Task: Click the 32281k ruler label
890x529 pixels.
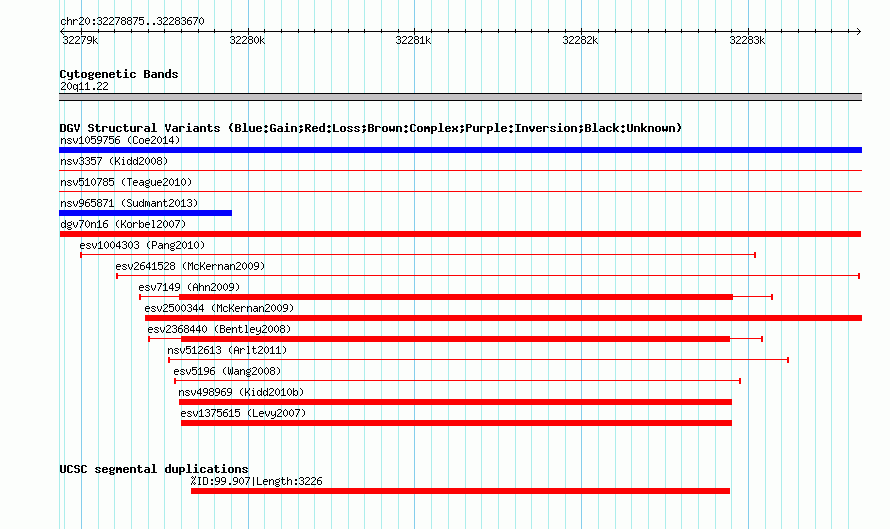Action: pyautogui.click(x=413, y=40)
